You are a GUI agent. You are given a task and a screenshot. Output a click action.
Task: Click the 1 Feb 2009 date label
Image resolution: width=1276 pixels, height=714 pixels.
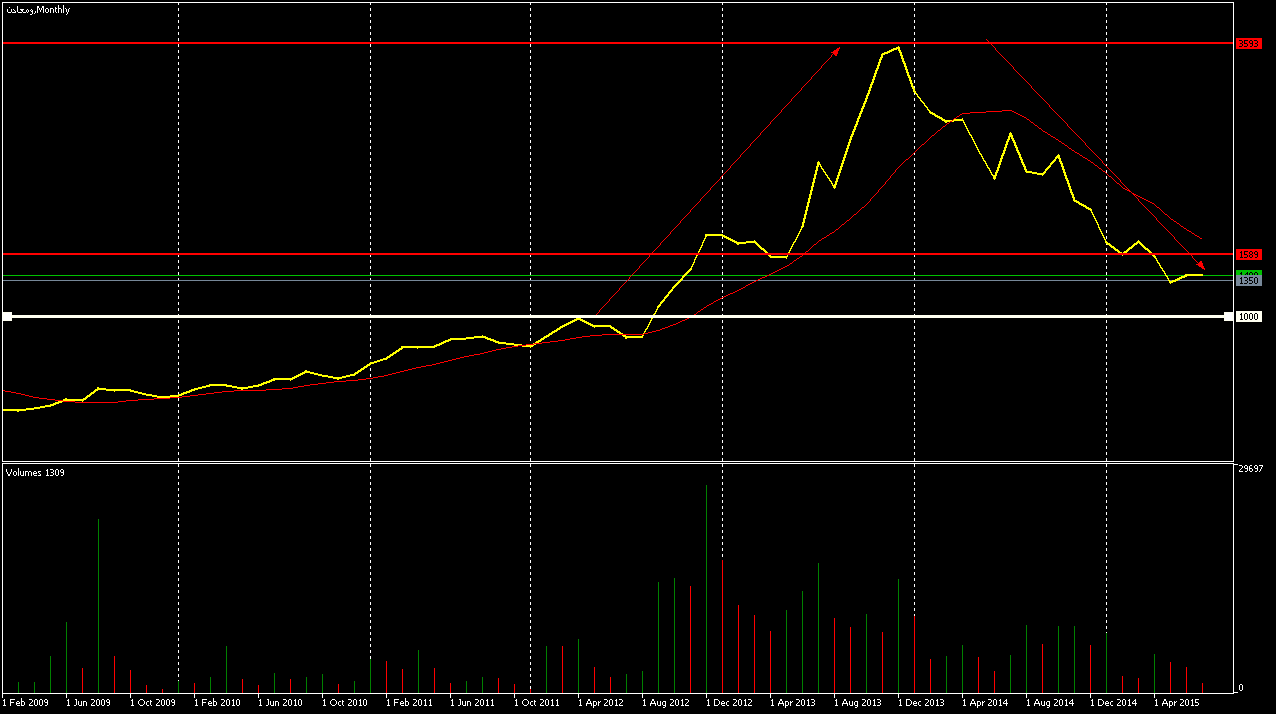point(25,703)
